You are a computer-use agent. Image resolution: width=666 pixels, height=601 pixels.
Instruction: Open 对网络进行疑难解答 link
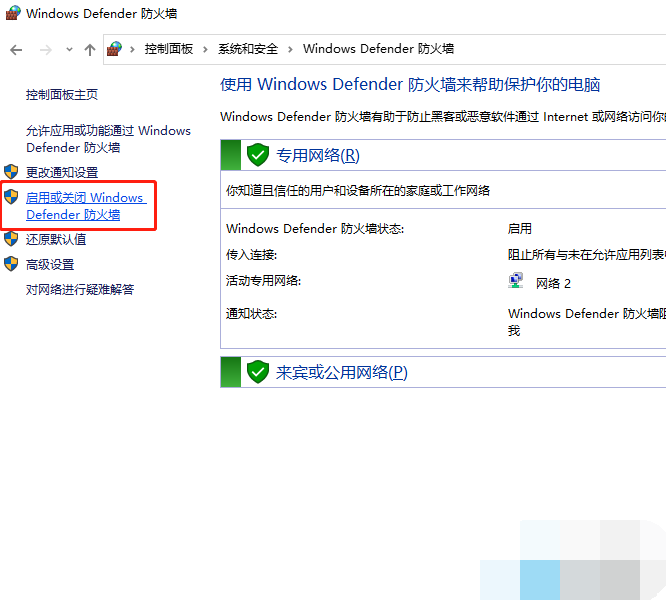point(80,290)
